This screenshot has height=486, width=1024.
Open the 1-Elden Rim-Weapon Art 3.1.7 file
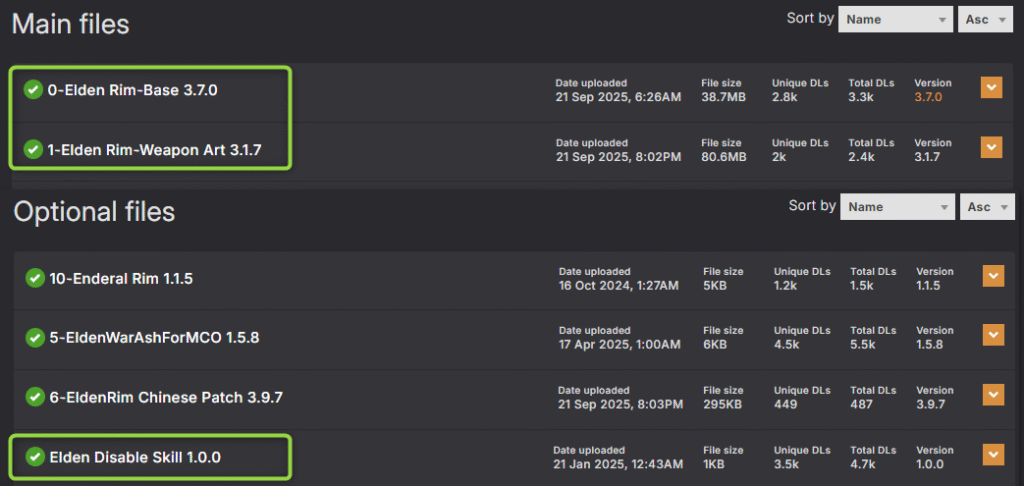tap(154, 149)
